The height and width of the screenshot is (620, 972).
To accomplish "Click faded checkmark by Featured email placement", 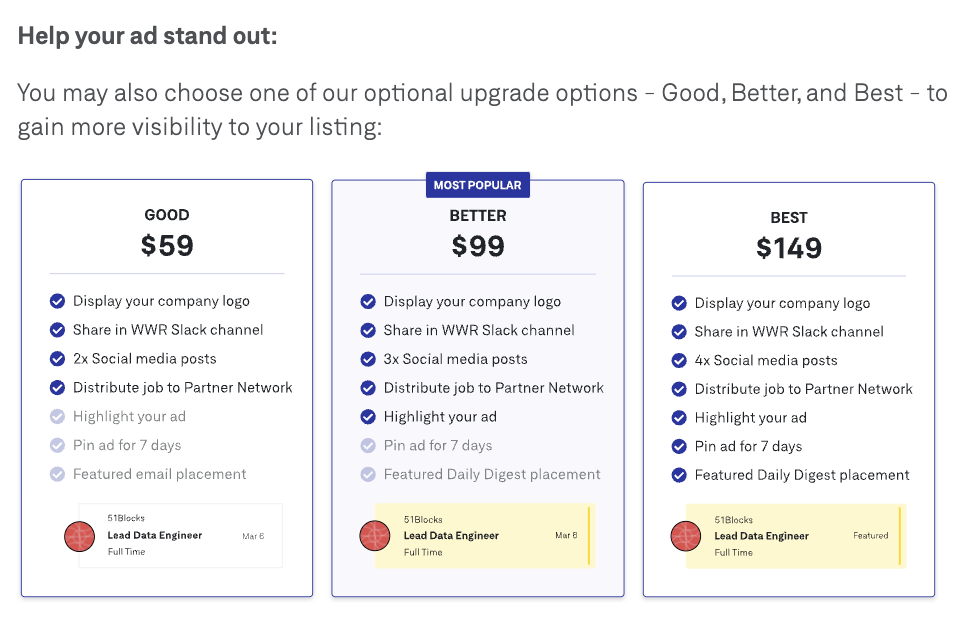I will click(58, 474).
